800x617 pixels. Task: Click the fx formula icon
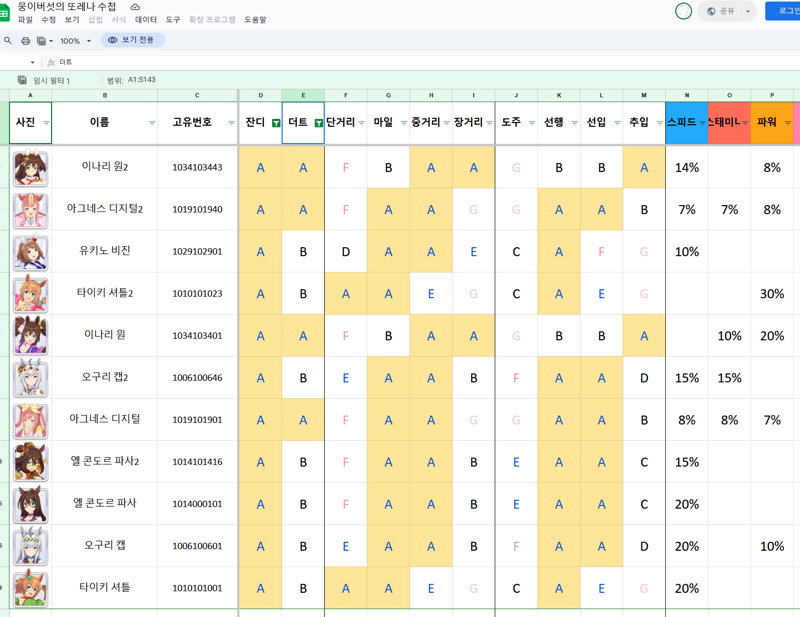coord(51,62)
